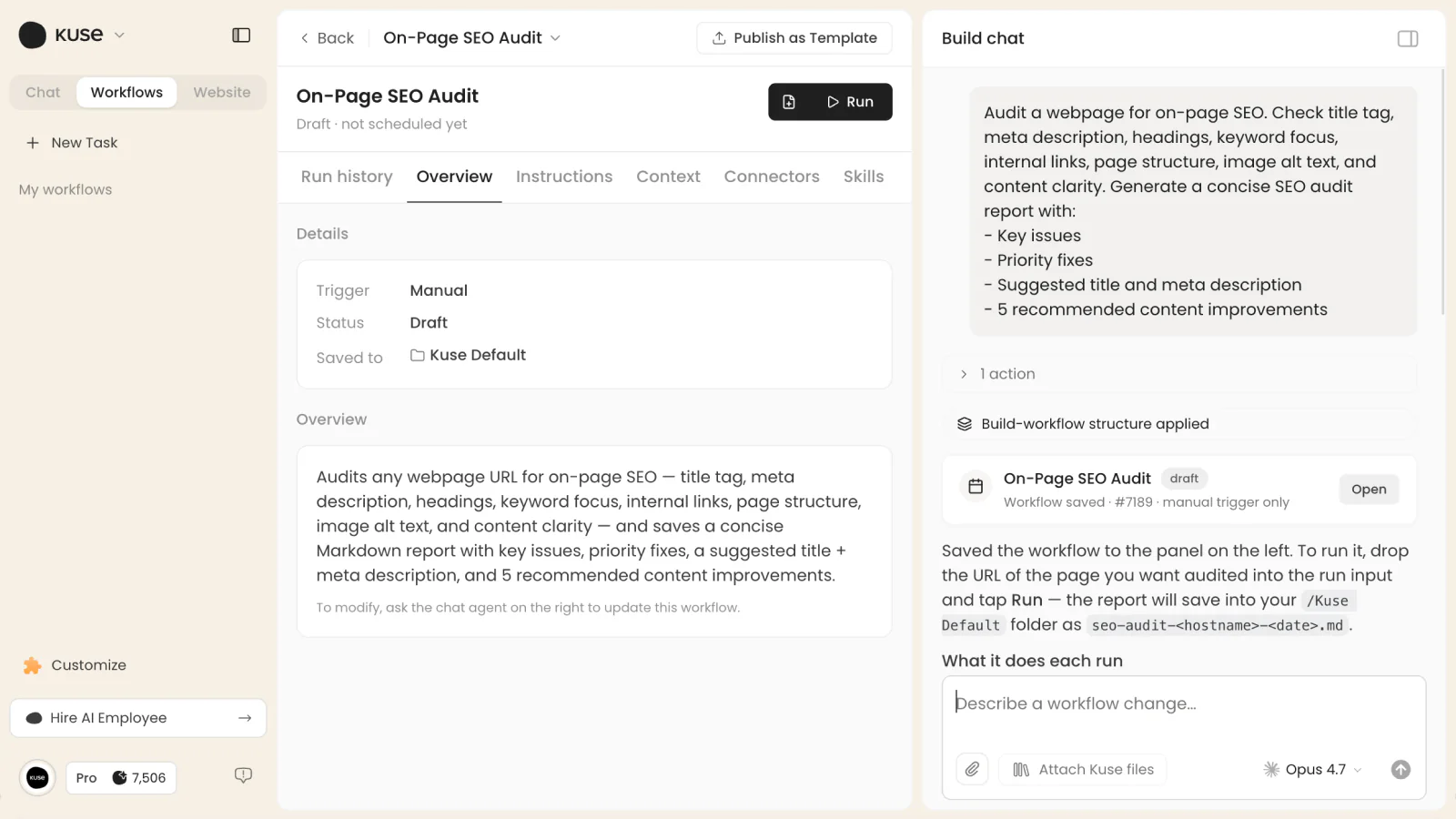
Task: Click the 'What it does each run' heading
Action: pos(1032,661)
